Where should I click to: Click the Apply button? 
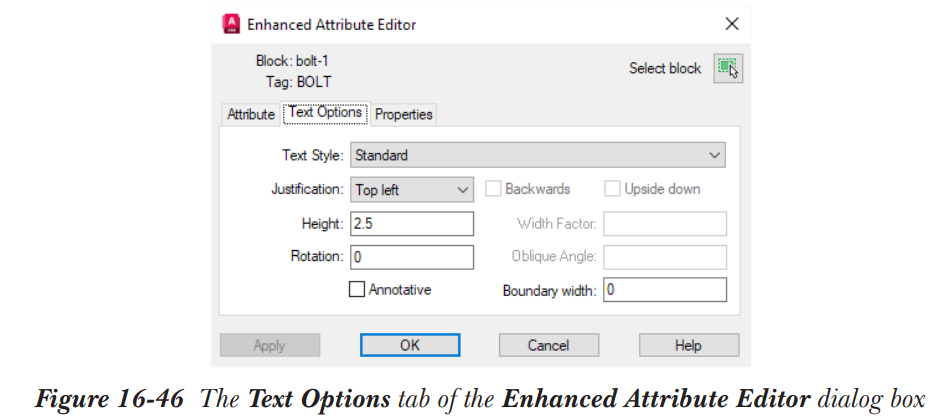pos(270,345)
